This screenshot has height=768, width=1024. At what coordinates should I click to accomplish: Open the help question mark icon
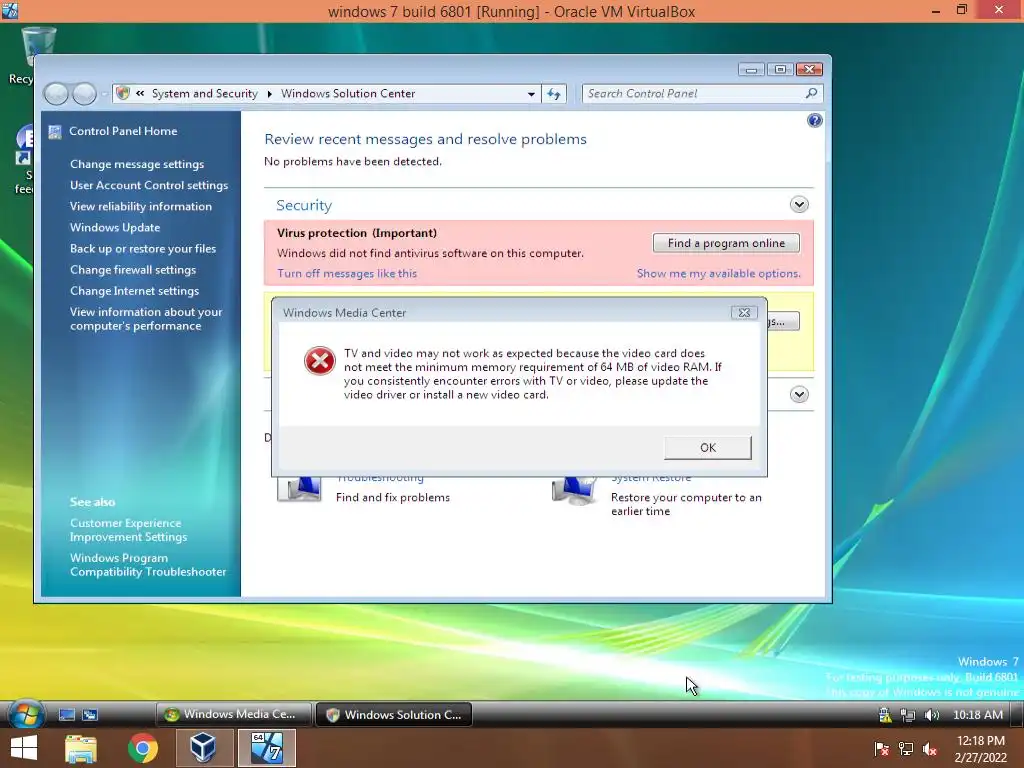tap(814, 120)
